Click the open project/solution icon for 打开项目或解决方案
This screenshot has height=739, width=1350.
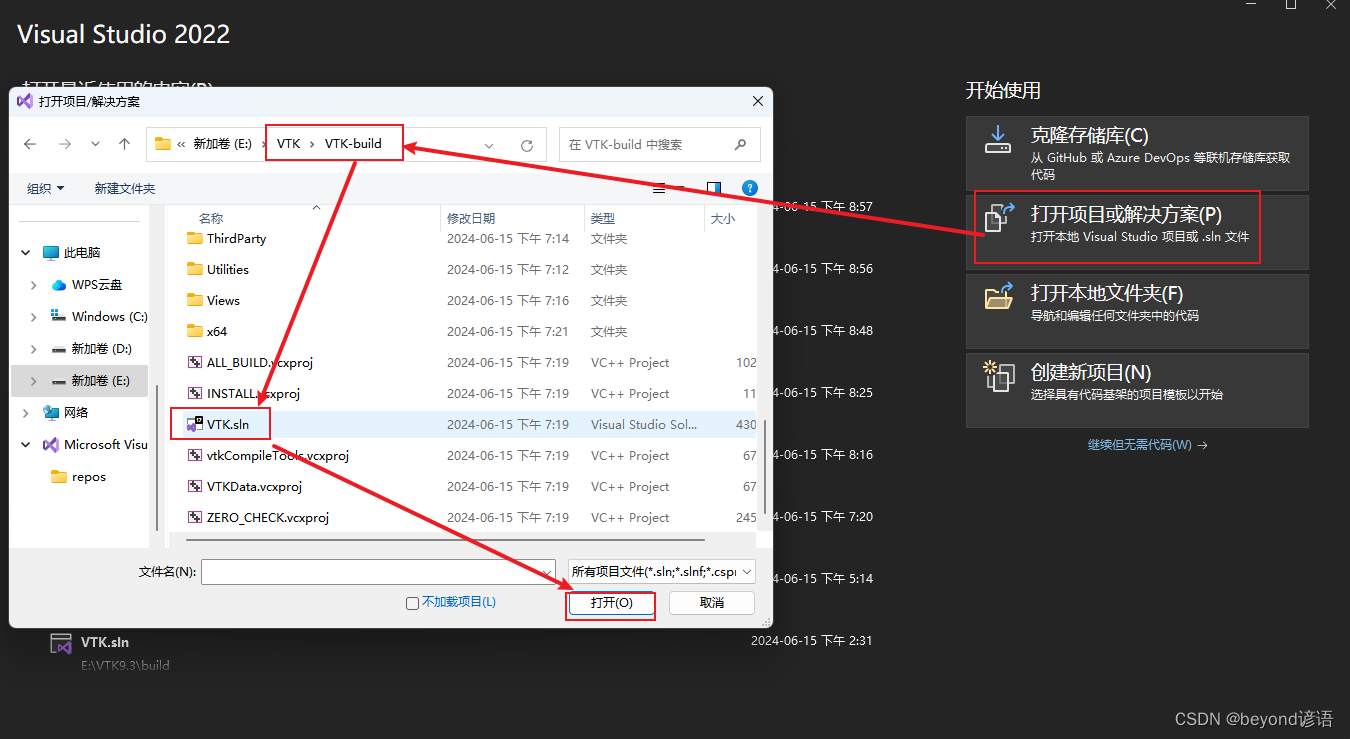point(998,216)
